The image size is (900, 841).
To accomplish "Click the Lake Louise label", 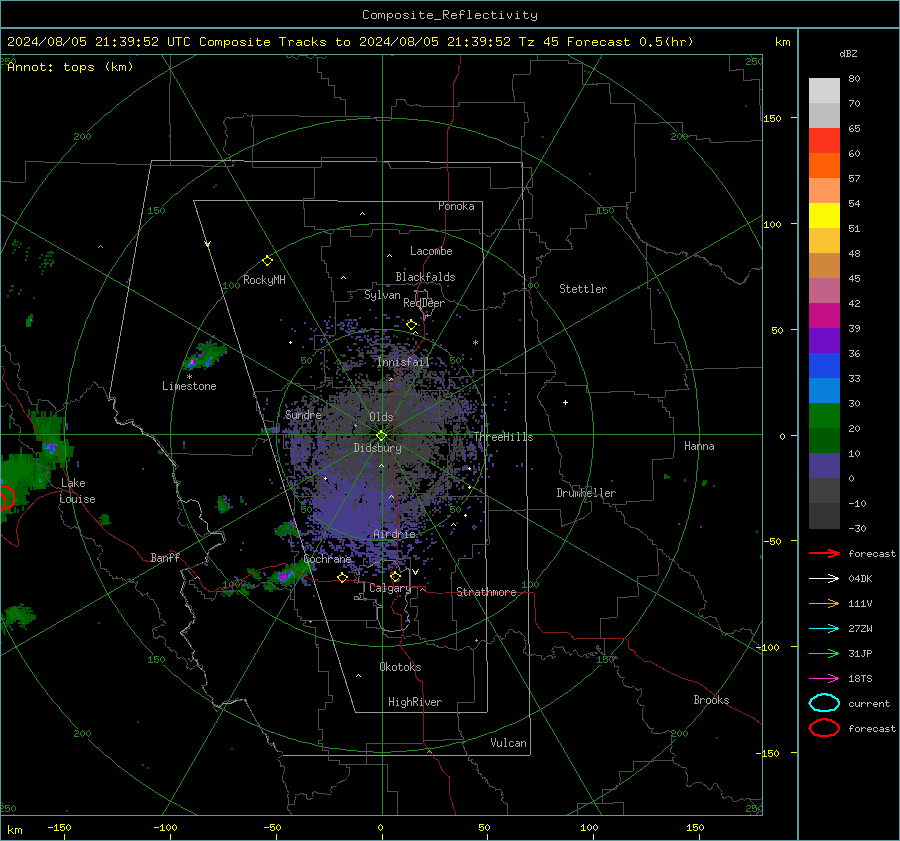I will pyautogui.click(x=77, y=491).
